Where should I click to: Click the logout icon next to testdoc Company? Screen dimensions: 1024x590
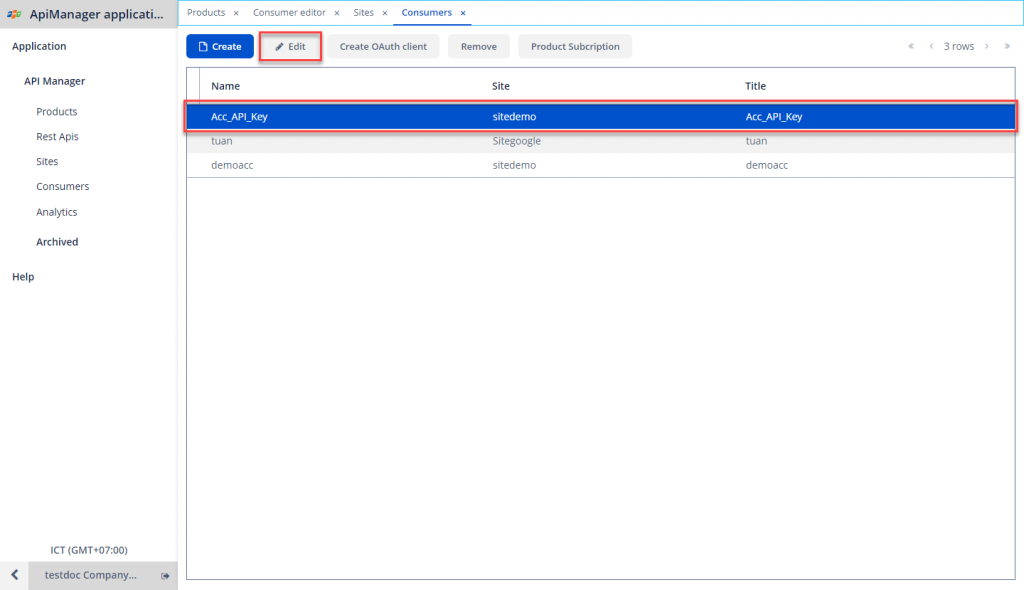click(x=166, y=575)
